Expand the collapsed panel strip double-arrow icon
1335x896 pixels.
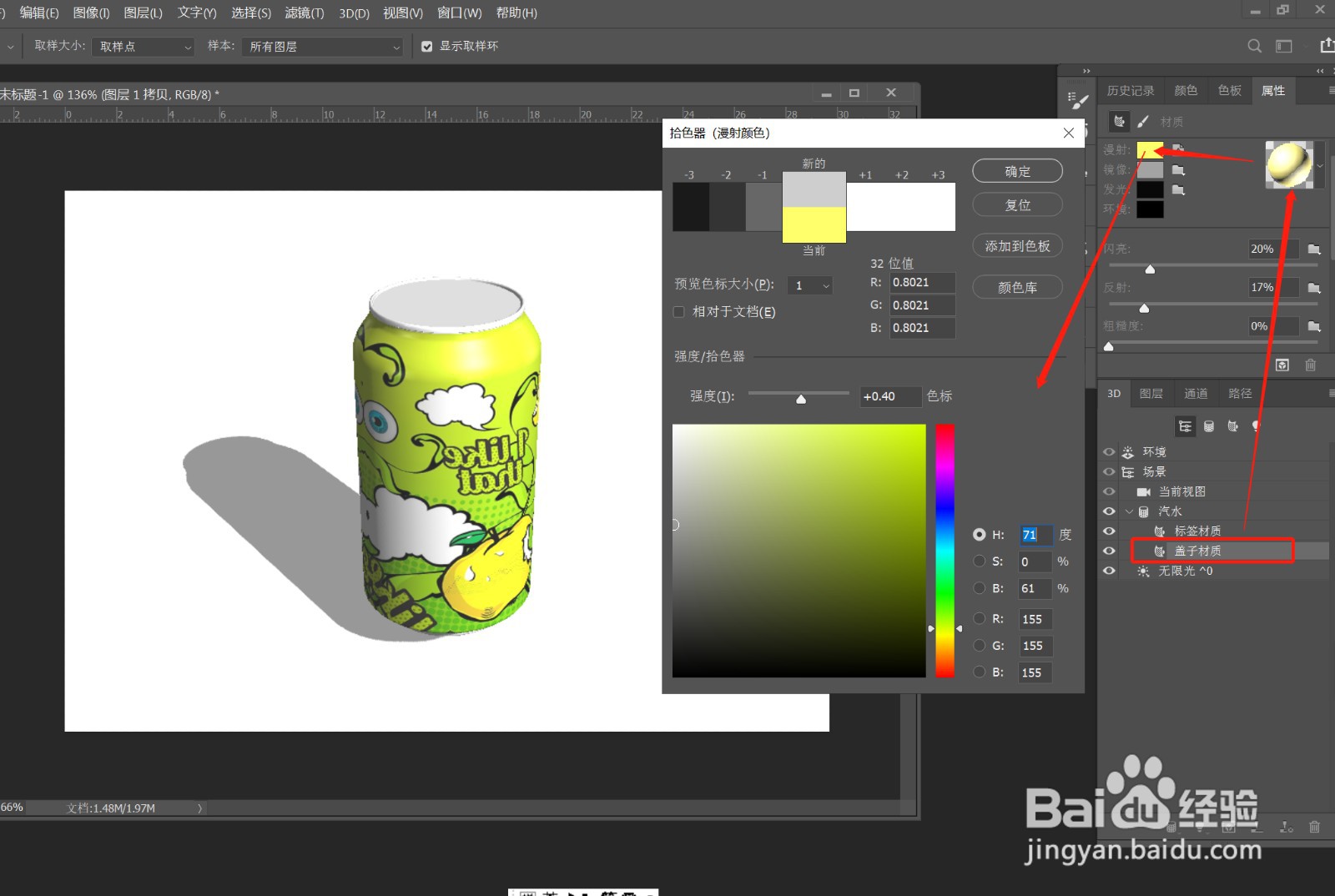[1086, 71]
